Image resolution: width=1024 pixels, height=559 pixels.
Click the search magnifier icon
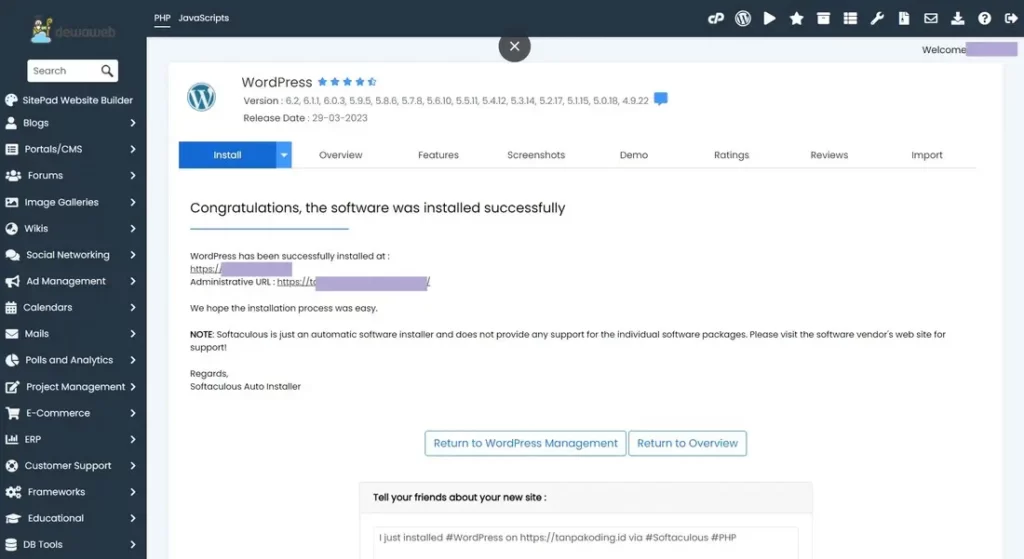pyautogui.click(x=107, y=71)
